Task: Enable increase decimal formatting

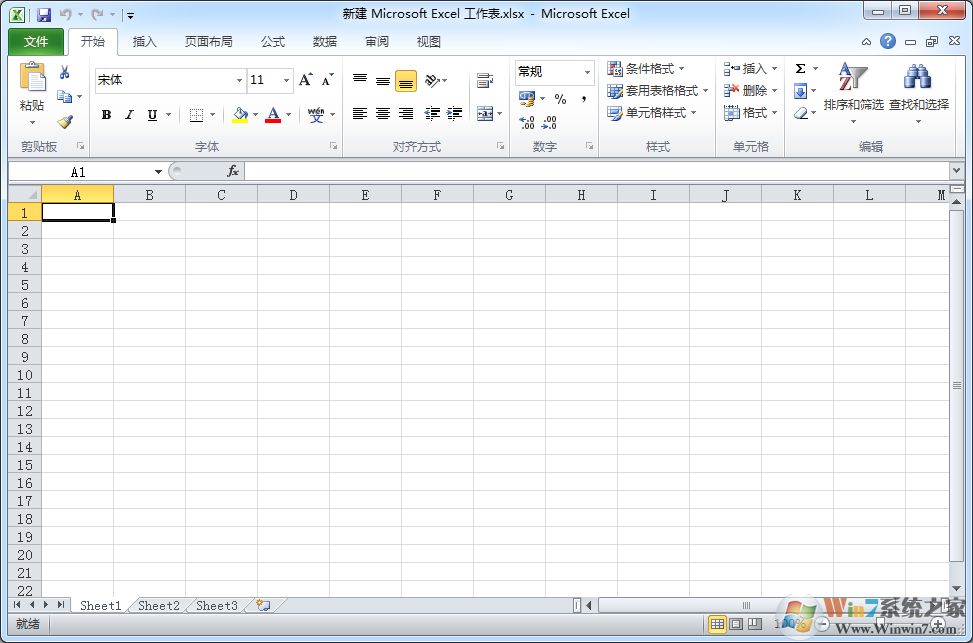Action: point(527,121)
